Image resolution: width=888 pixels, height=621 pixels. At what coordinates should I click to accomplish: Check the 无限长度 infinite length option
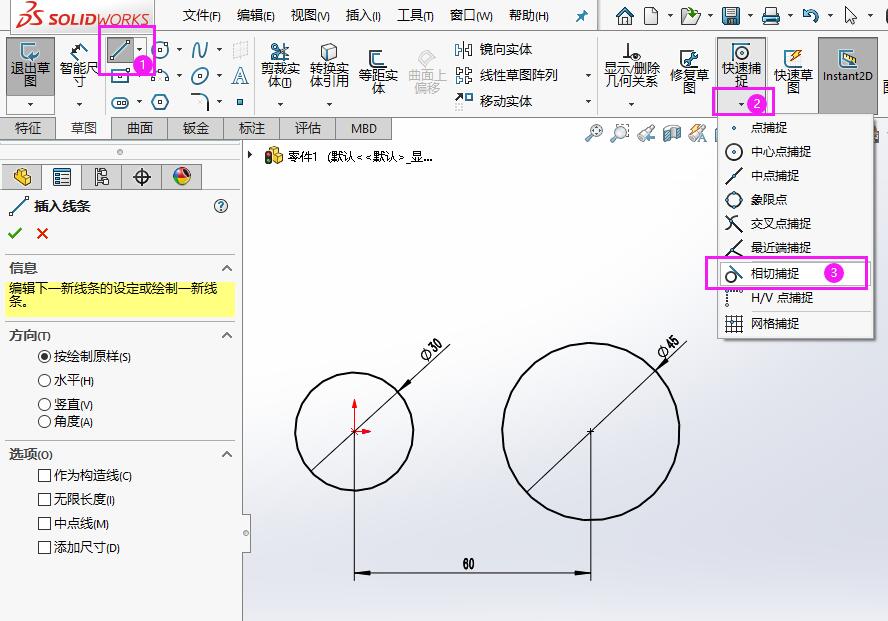pos(42,498)
